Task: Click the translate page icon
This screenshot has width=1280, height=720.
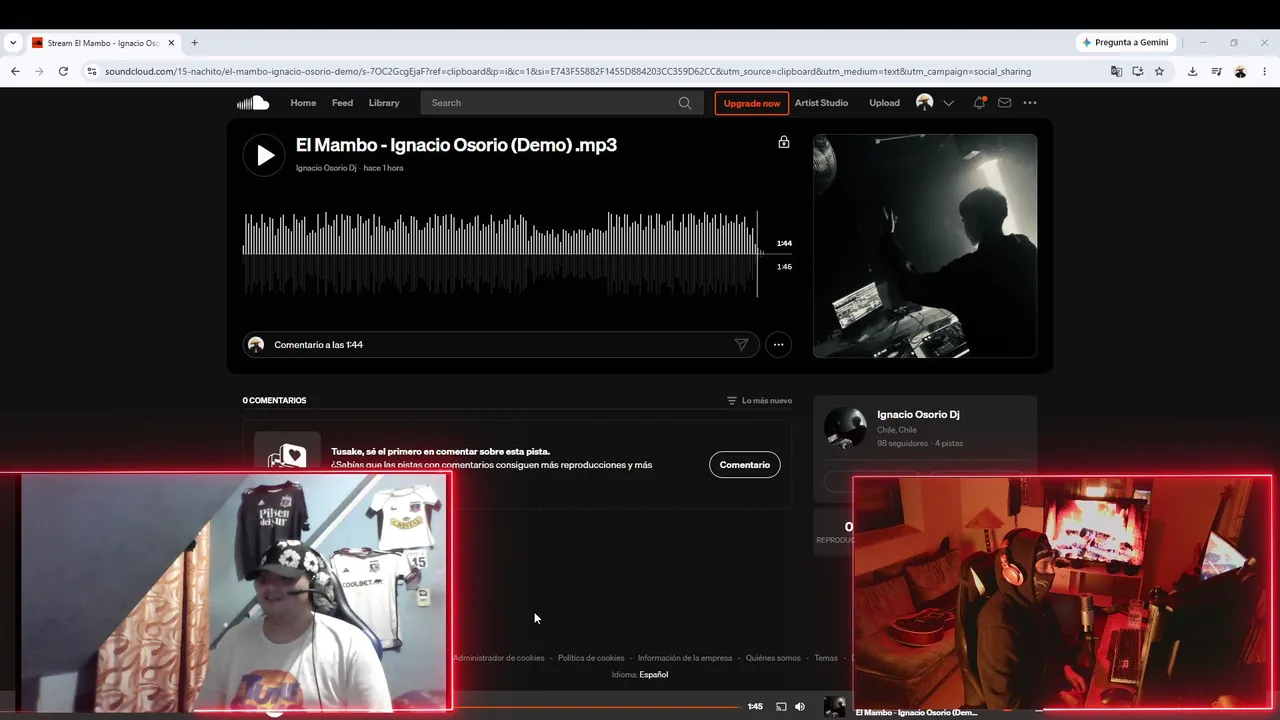Action: (x=1116, y=72)
